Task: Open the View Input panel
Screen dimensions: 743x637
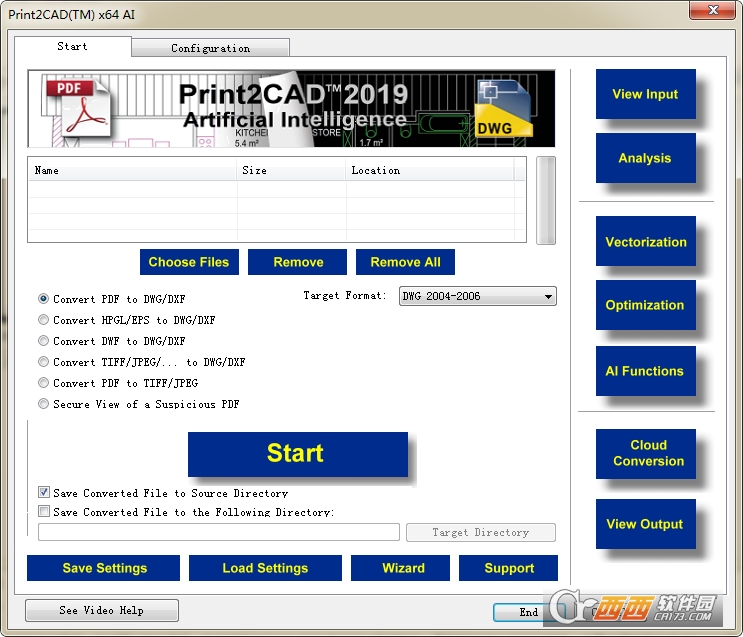Action: (x=645, y=94)
